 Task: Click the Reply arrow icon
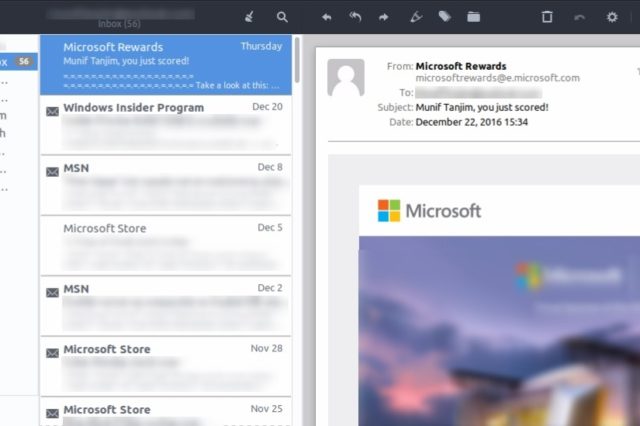click(327, 17)
